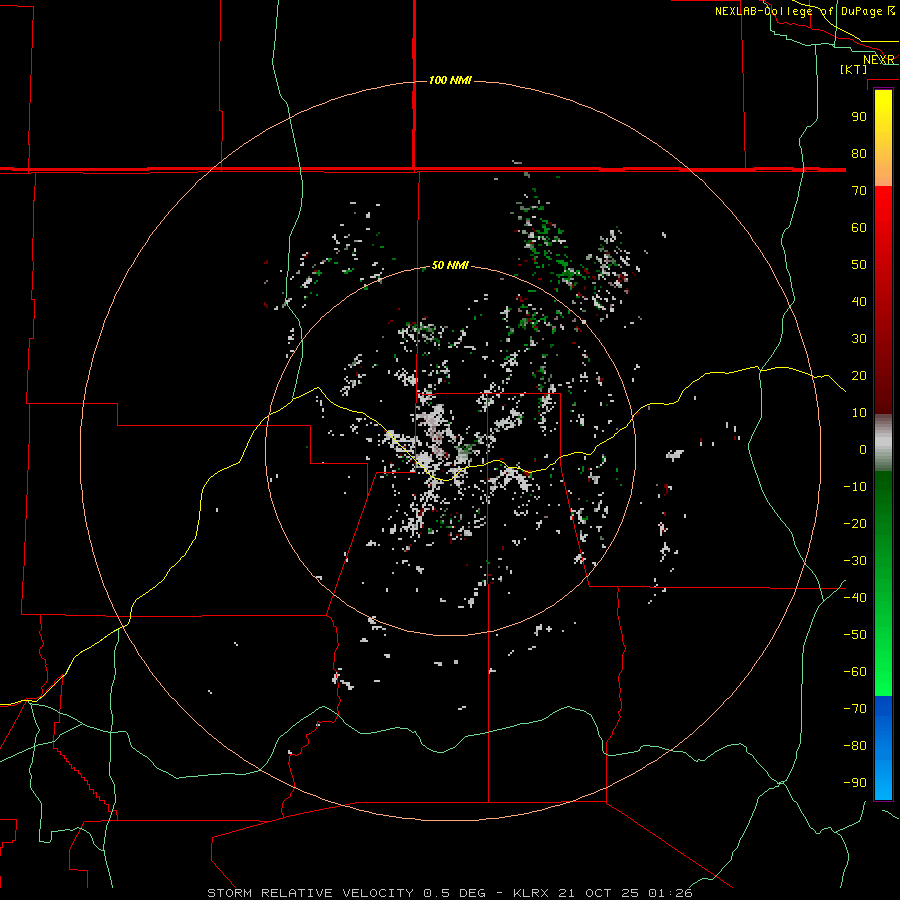This screenshot has height=900, width=900.
Task: Click the -20 value on the velocity scale
Action: pos(855,523)
